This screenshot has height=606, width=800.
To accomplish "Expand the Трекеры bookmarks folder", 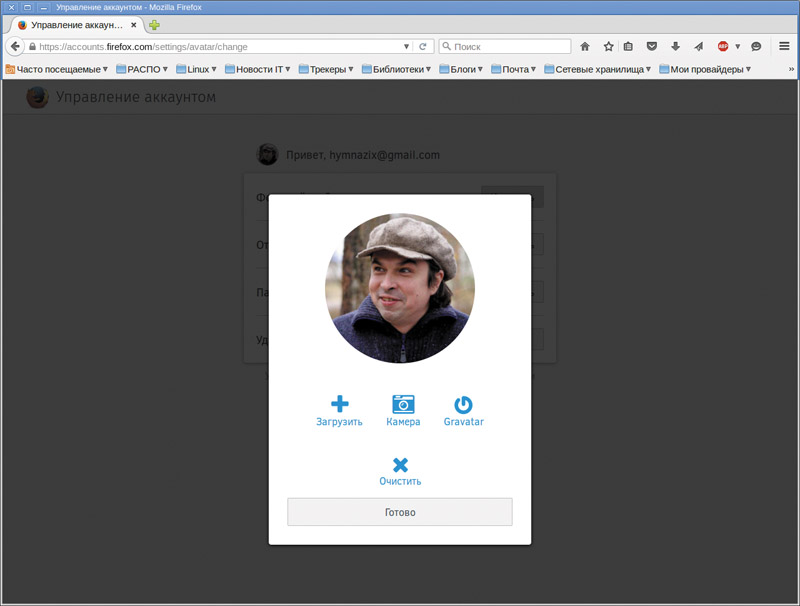I will tap(326, 69).
